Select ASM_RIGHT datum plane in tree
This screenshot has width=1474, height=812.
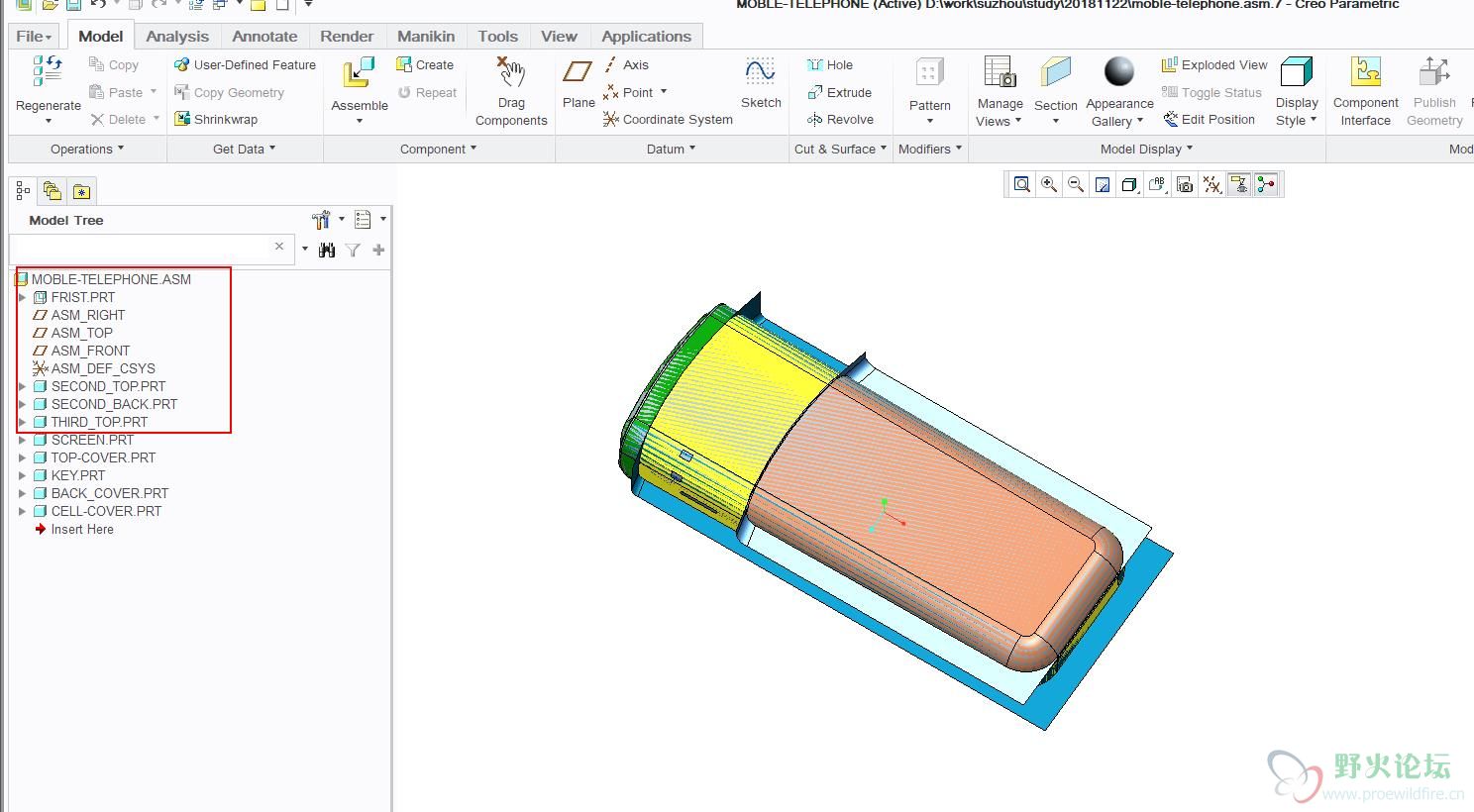79,315
